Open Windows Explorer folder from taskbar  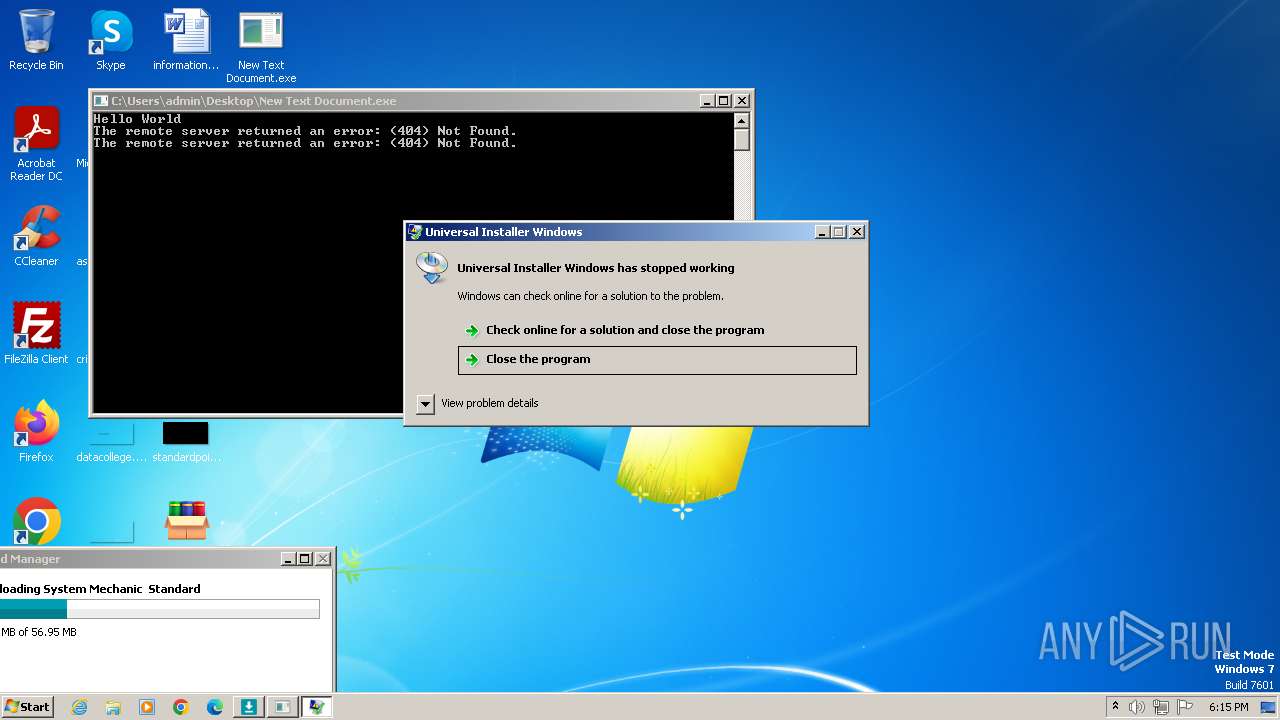coord(113,707)
